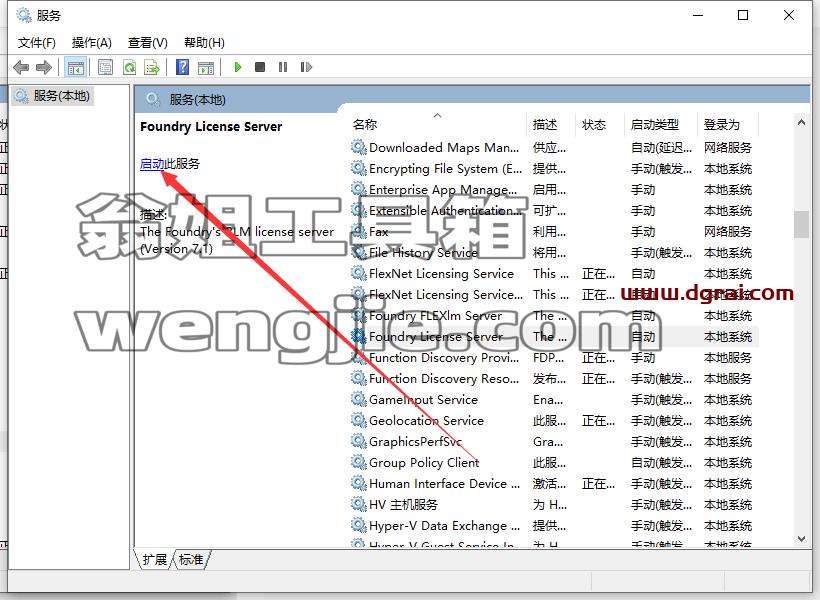This screenshot has width=820, height=600.
Task: Open the 操作(A) menu
Action: coord(92,42)
